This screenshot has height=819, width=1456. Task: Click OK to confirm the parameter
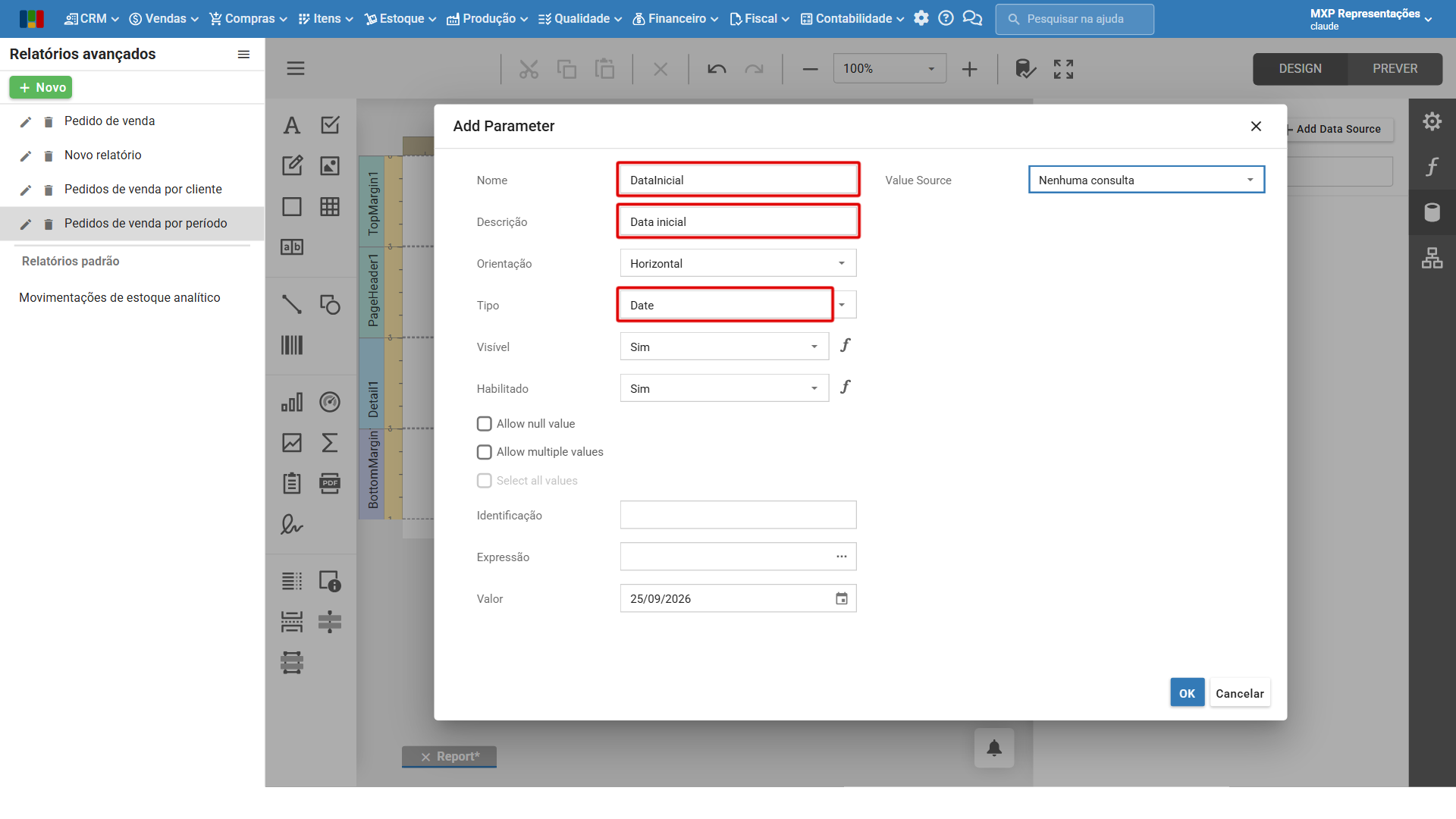1187,693
